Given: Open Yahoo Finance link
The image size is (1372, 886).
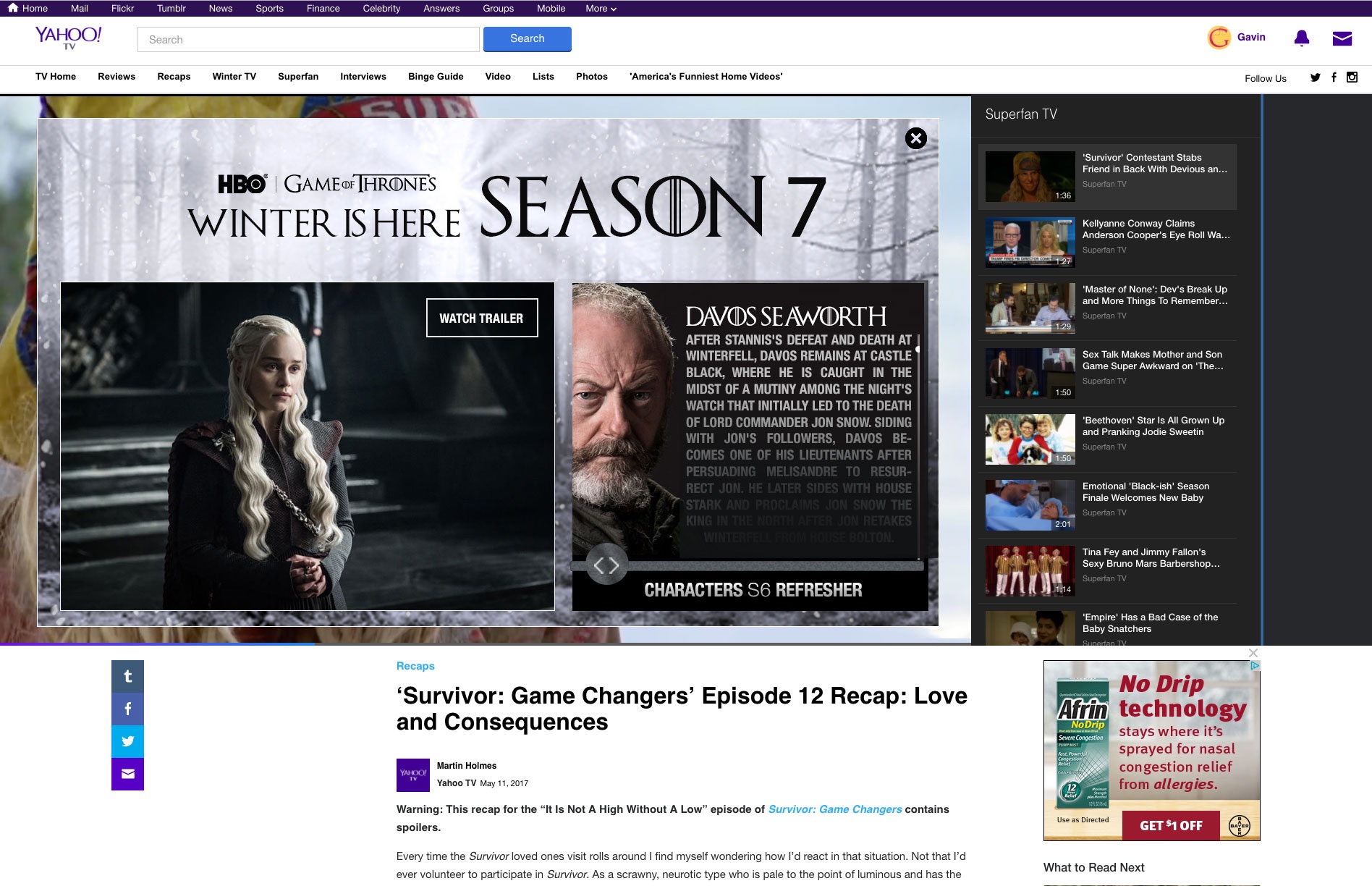Looking at the screenshot, I should point(323,9).
